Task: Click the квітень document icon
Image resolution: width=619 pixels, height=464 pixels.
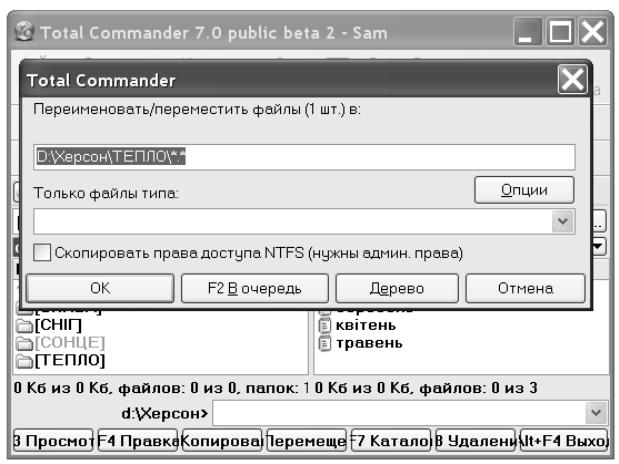Action: point(325,326)
